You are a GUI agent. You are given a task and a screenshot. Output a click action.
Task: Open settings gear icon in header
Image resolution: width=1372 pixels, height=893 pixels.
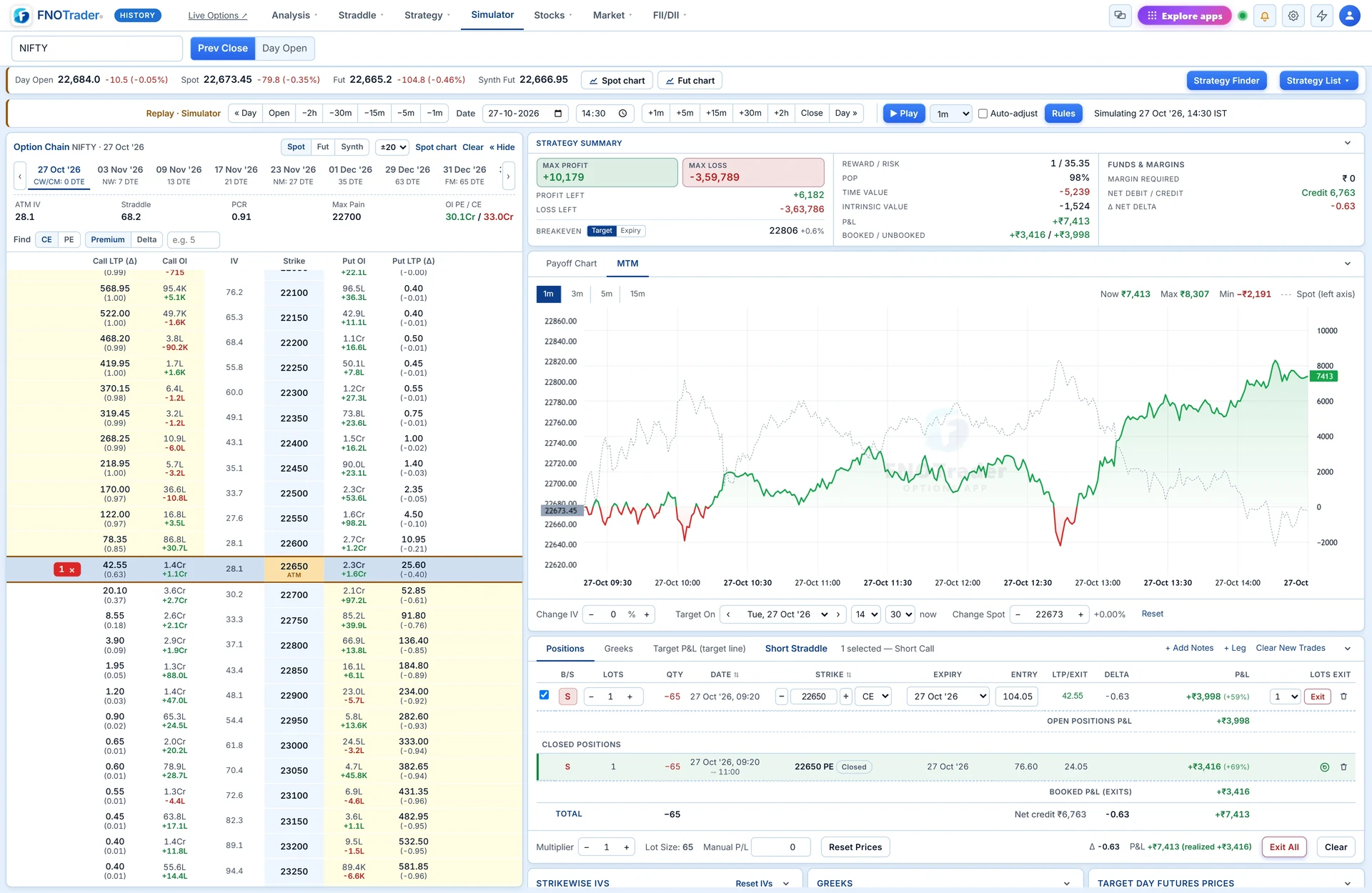point(1293,16)
